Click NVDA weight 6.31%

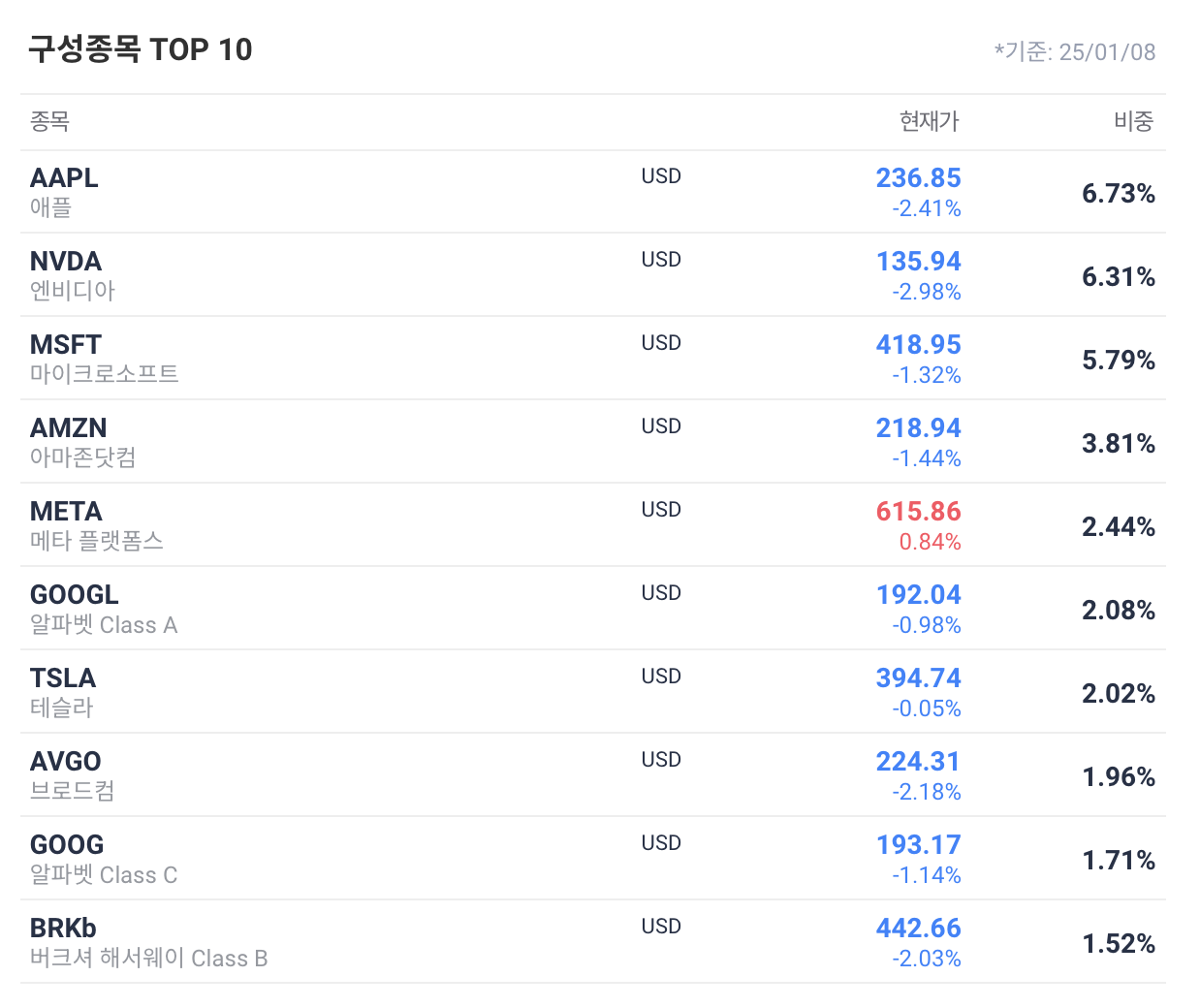(1119, 276)
